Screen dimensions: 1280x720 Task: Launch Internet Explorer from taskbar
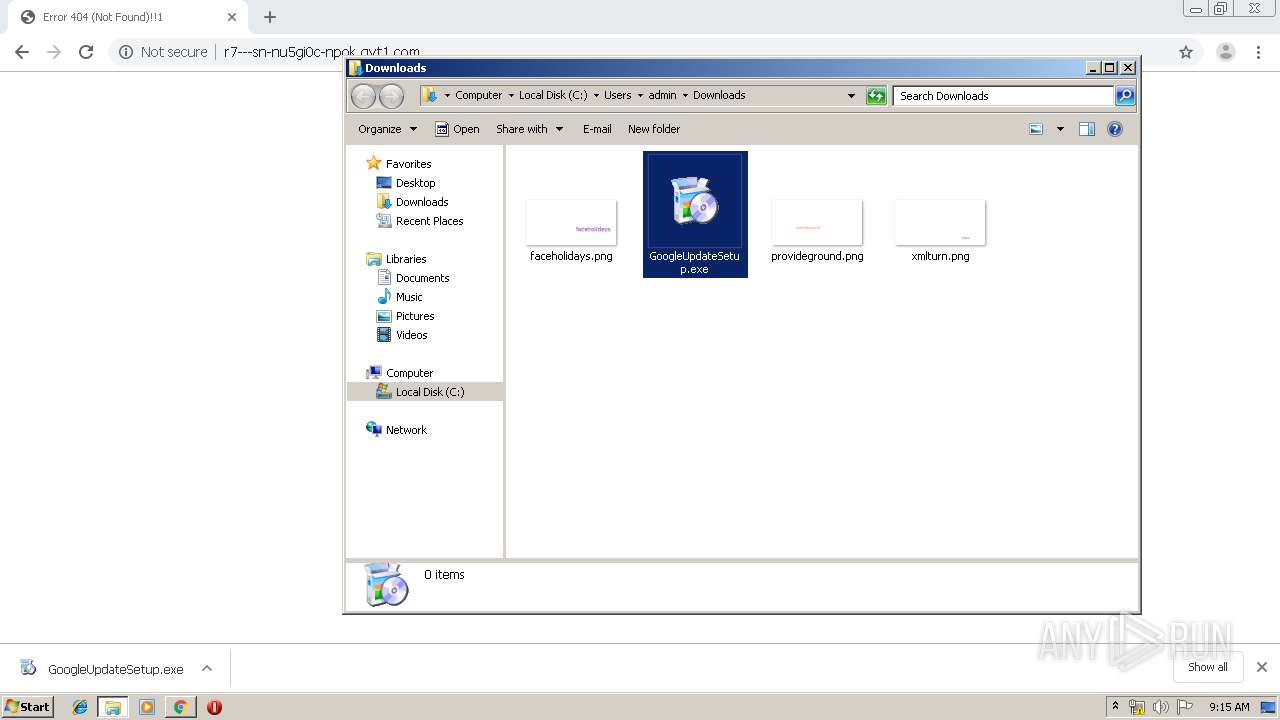(80, 707)
